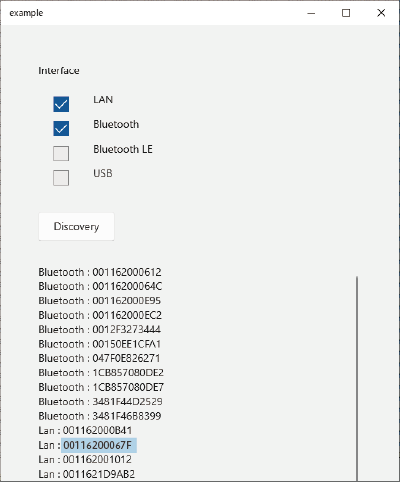Select Bluetooth device 1CB857080DE7

click(101, 387)
